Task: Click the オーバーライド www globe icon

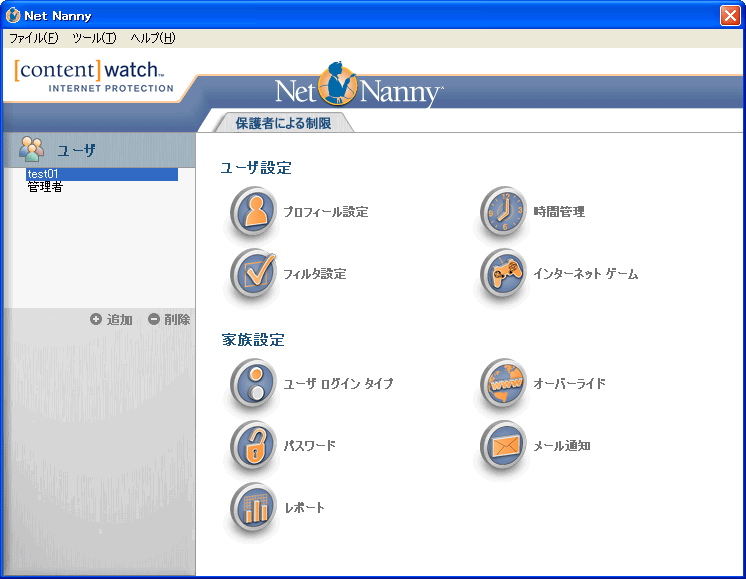Action: (503, 383)
